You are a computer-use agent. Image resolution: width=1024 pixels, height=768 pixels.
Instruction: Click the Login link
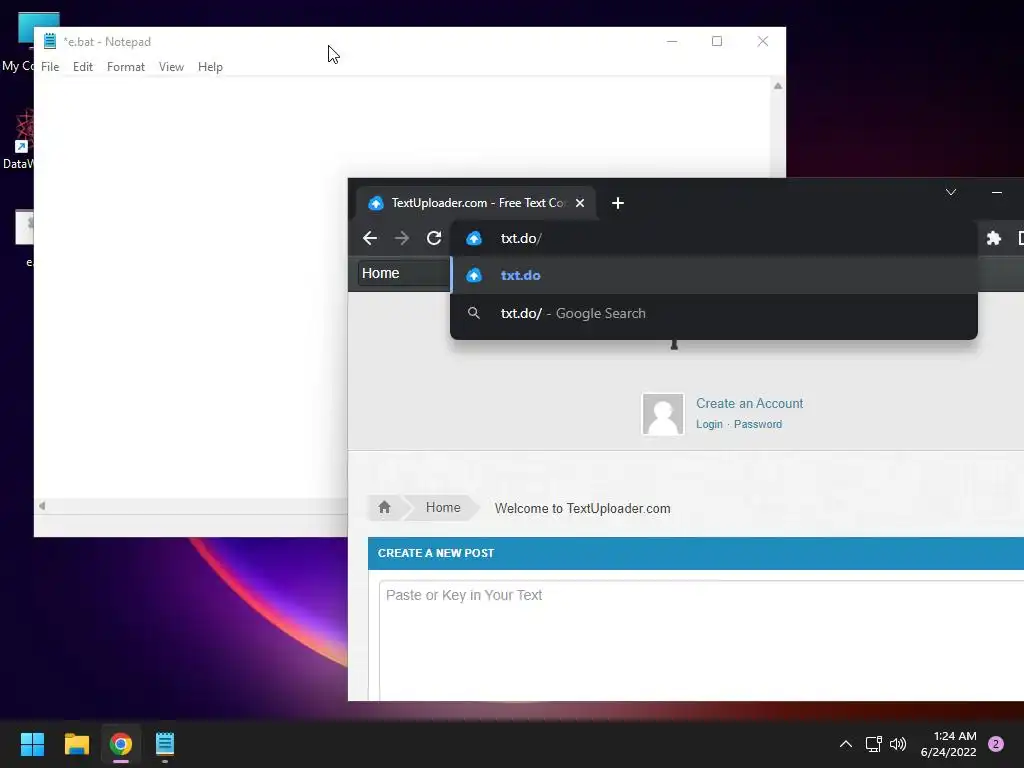(709, 424)
